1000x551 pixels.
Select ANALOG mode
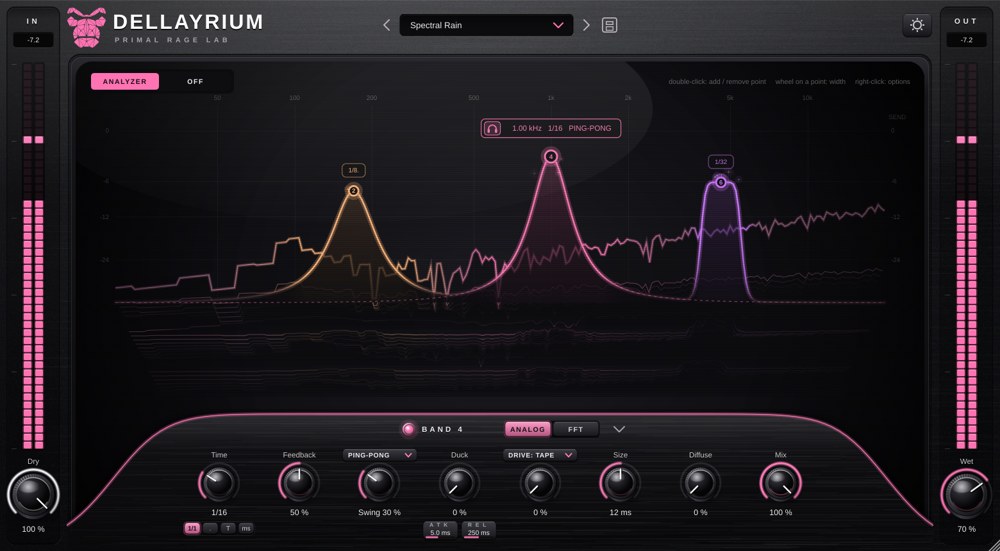click(x=528, y=429)
